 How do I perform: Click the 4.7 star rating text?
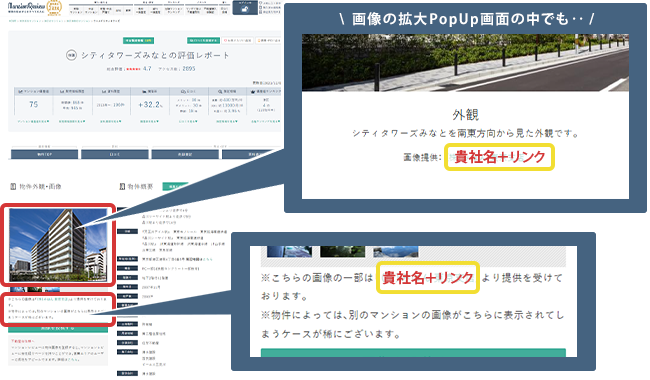pyautogui.click(x=147, y=69)
